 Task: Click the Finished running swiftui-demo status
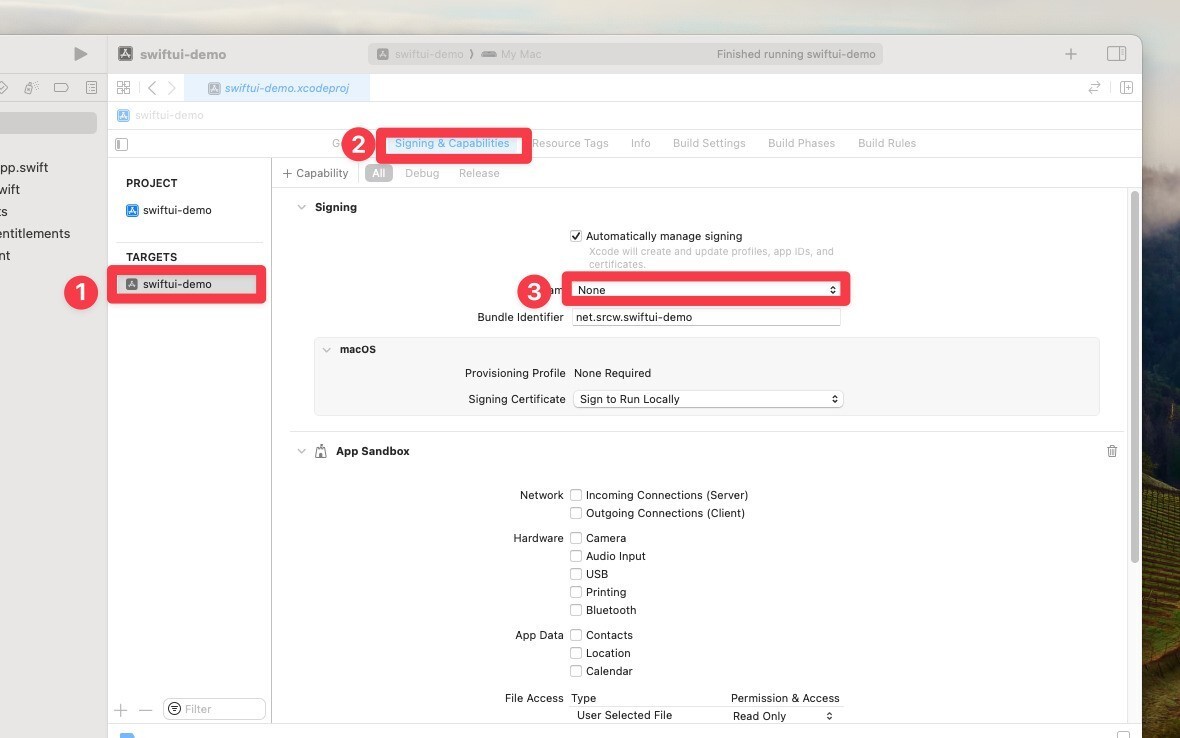click(x=795, y=54)
